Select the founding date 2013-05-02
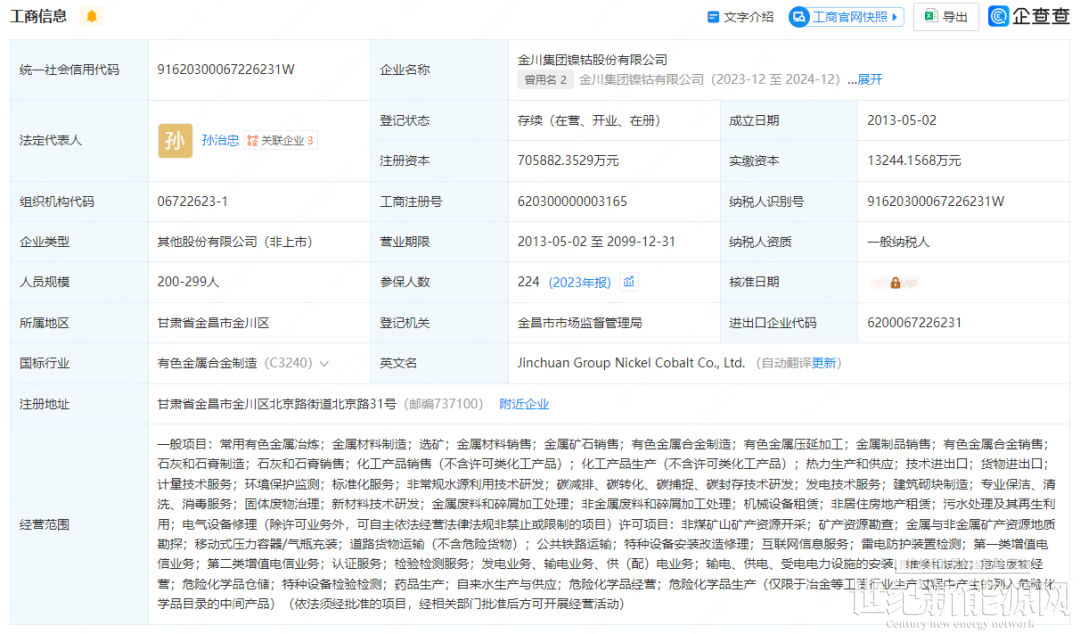The height and width of the screenshot is (634, 1080). [x=902, y=121]
